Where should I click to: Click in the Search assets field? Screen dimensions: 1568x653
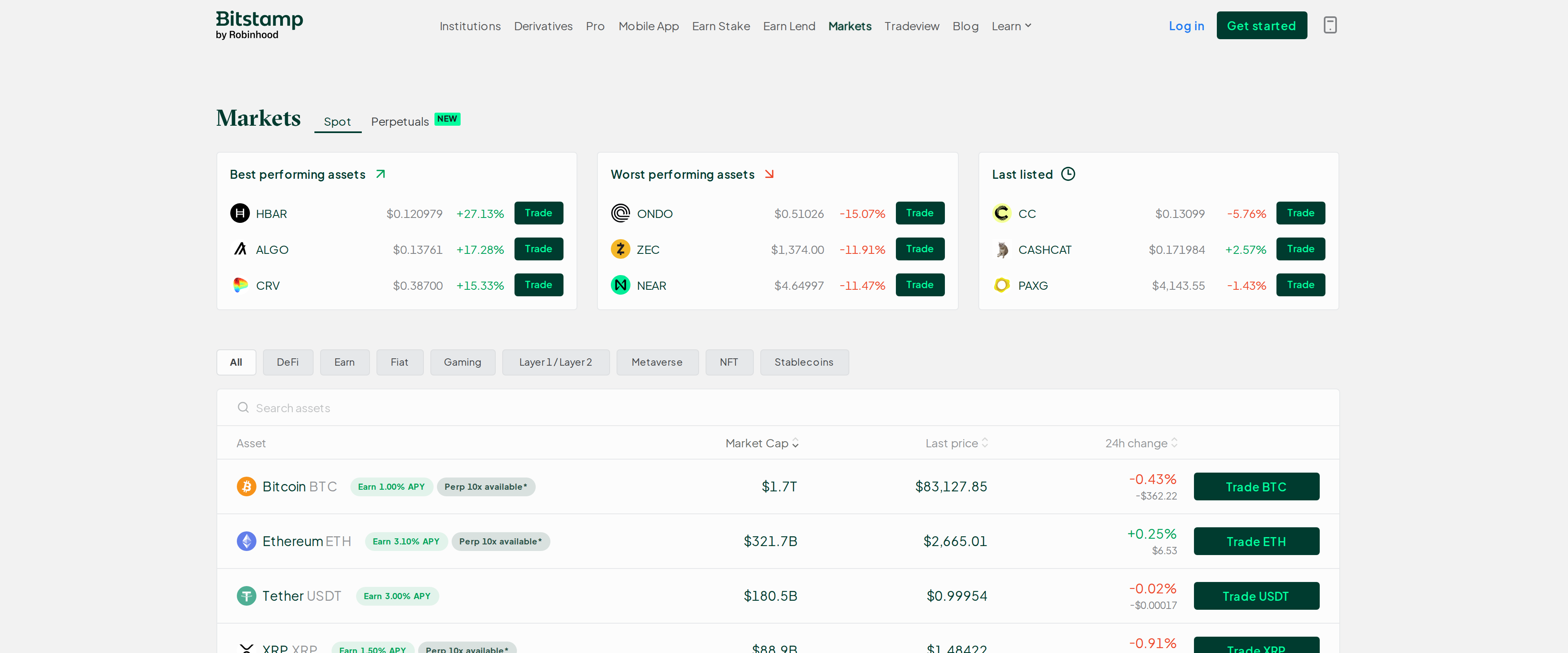click(x=778, y=407)
